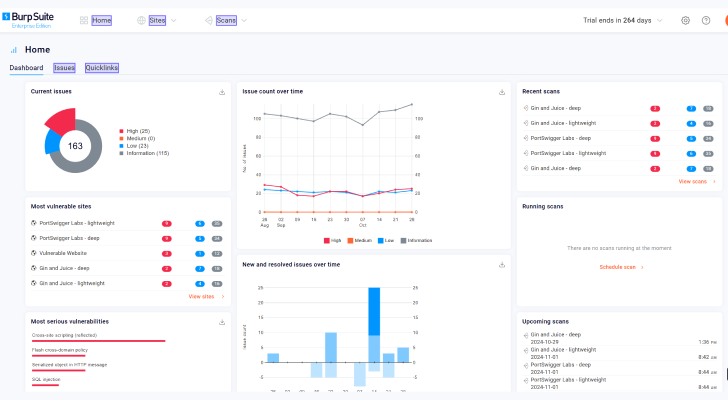Expand the trial status dropdown chevron
Image resolution: width=728 pixels, height=400 pixels.
click(659, 20)
